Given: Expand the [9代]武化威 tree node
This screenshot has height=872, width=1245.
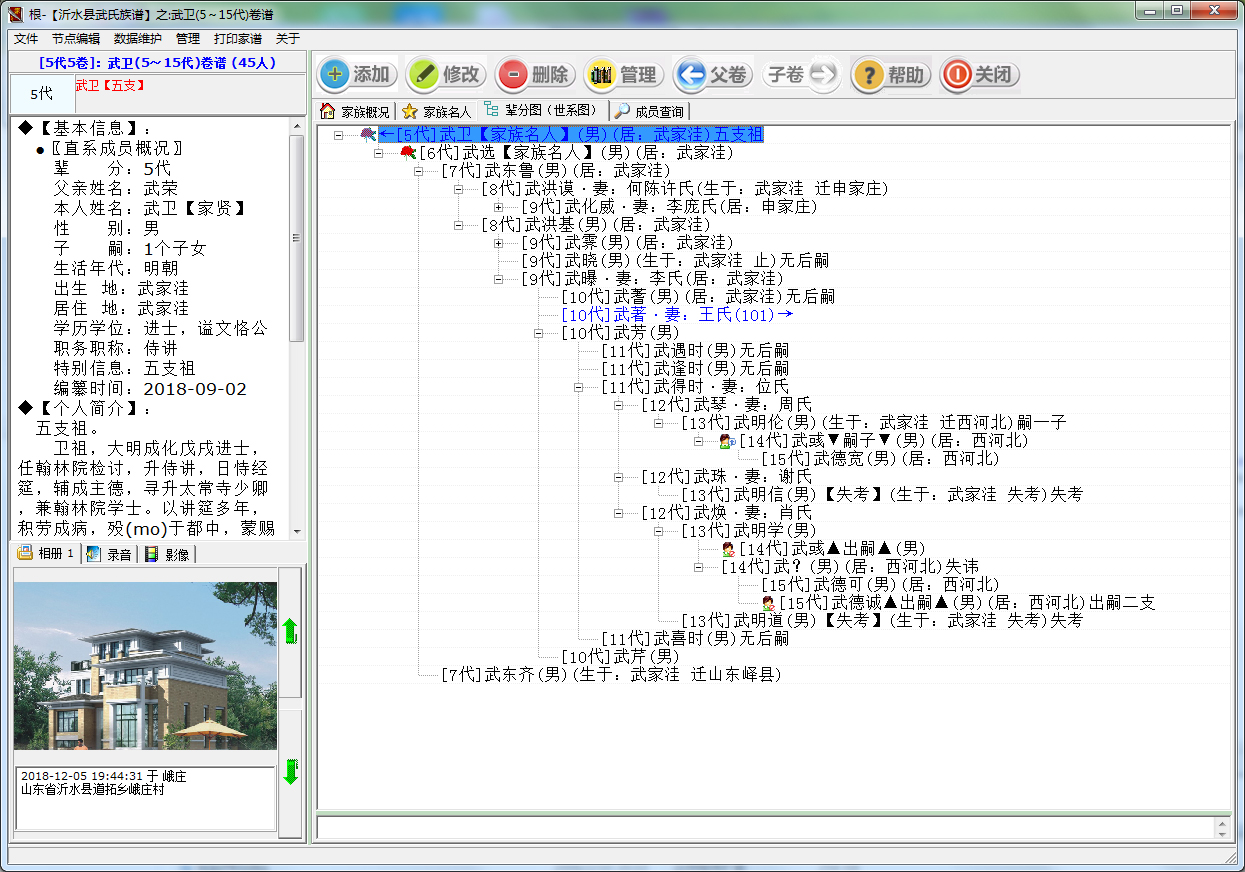Looking at the screenshot, I should [498, 207].
